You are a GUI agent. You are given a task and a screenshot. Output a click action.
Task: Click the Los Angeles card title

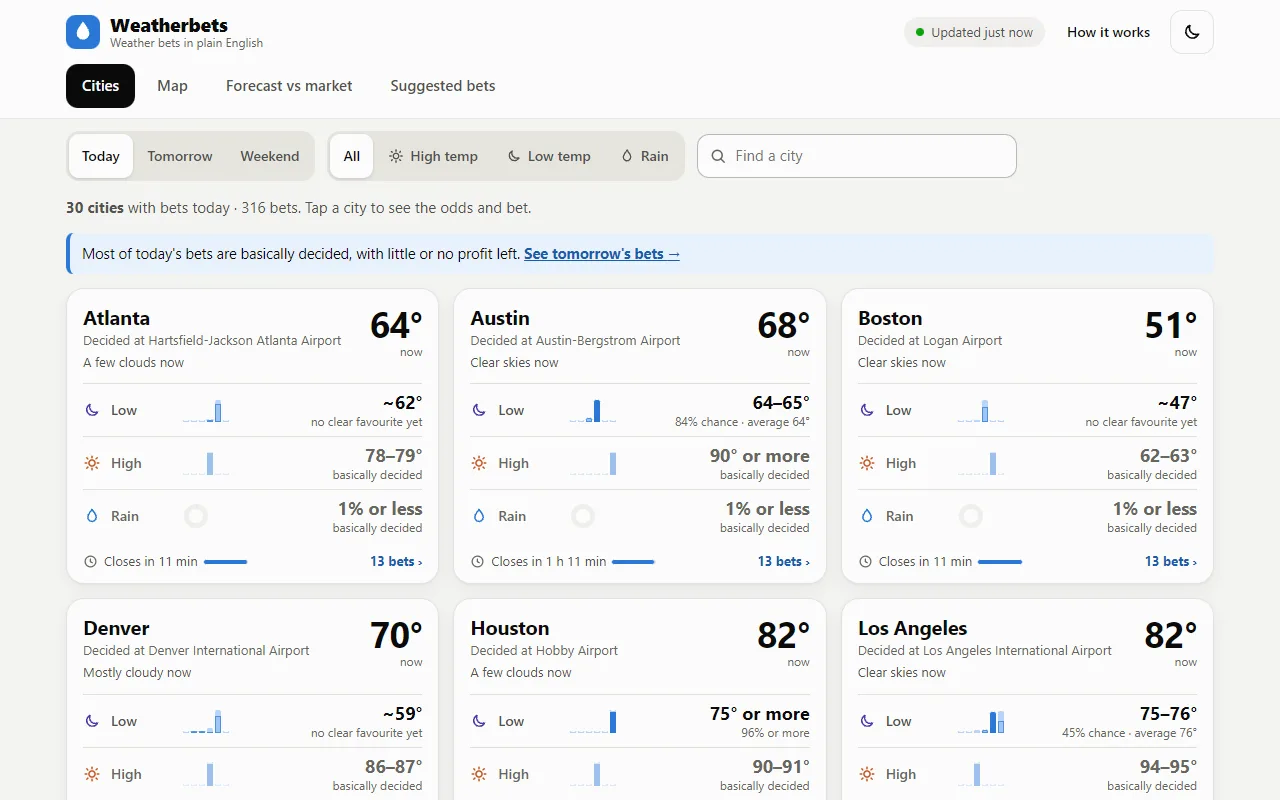click(x=912, y=628)
